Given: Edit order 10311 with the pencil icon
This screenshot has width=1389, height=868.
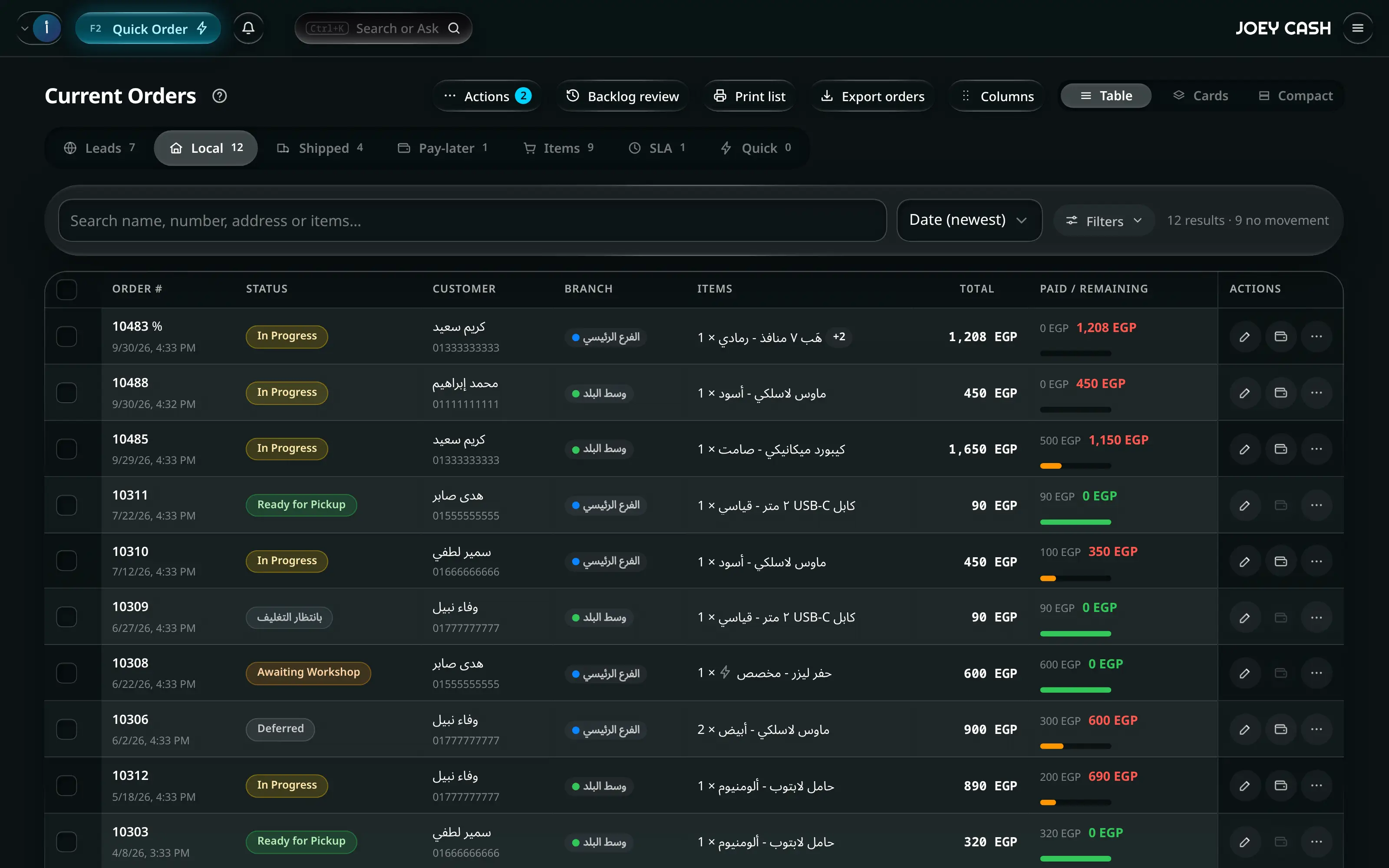Looking at the screenshot, I should [x=1244, y=505].
